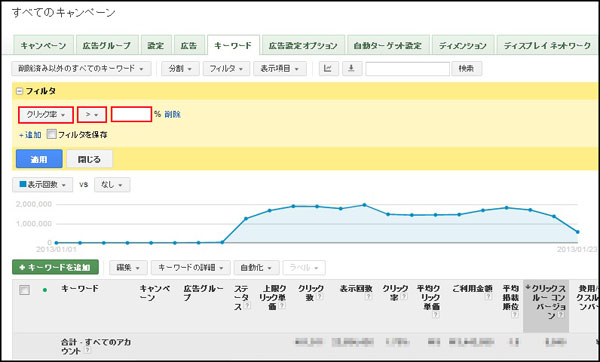
Task: Open the 表示項目 dropdown
Action: pyautogui.click(x=280, y=69)
